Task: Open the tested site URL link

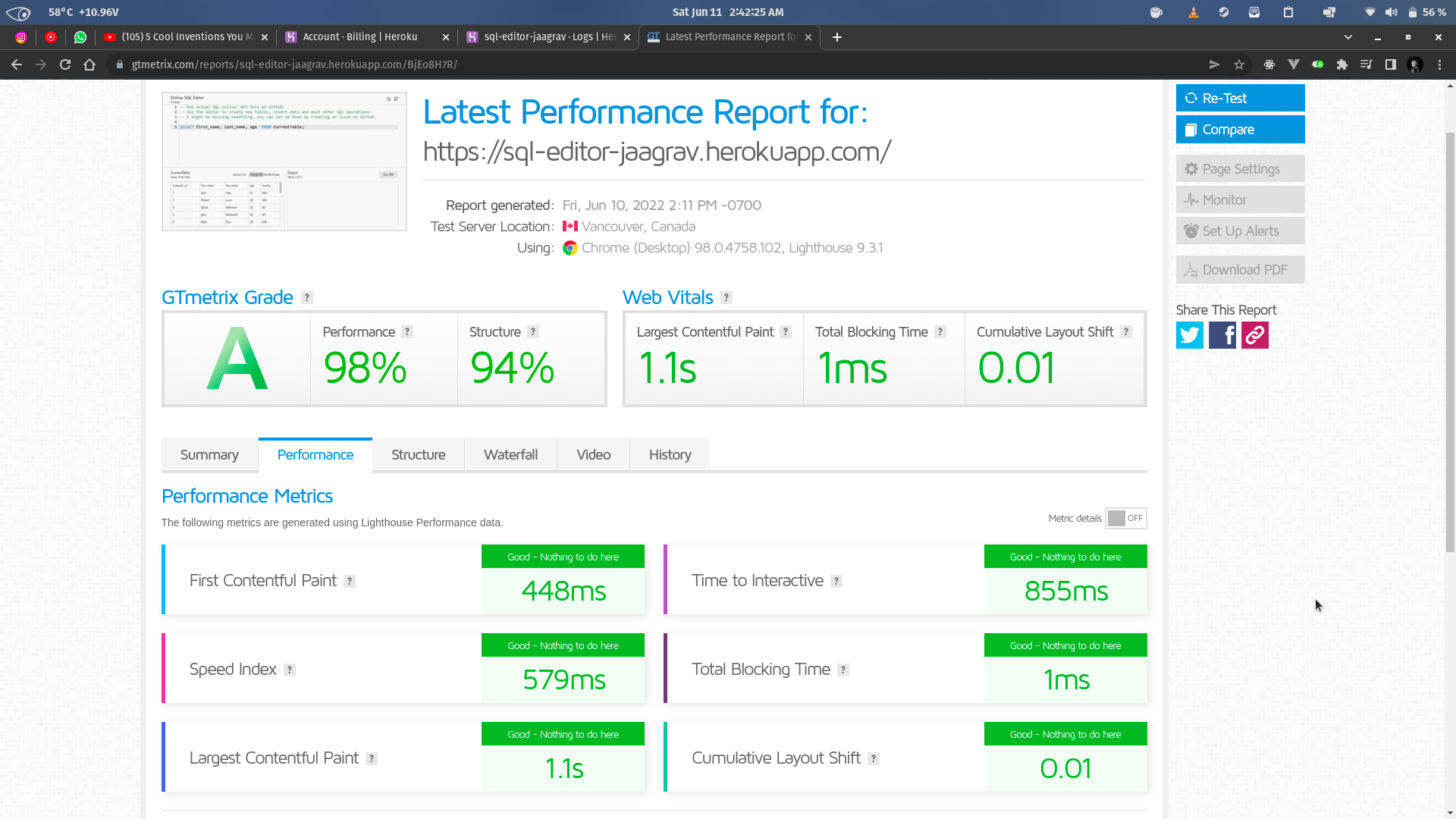Action: [x=657, y=151]
